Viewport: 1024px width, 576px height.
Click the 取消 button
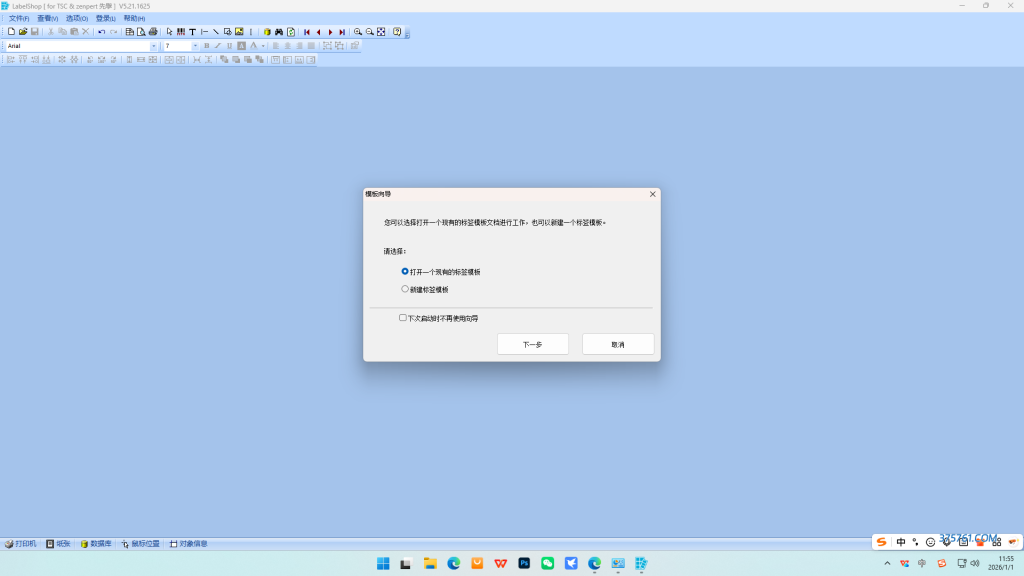point(618,344)
